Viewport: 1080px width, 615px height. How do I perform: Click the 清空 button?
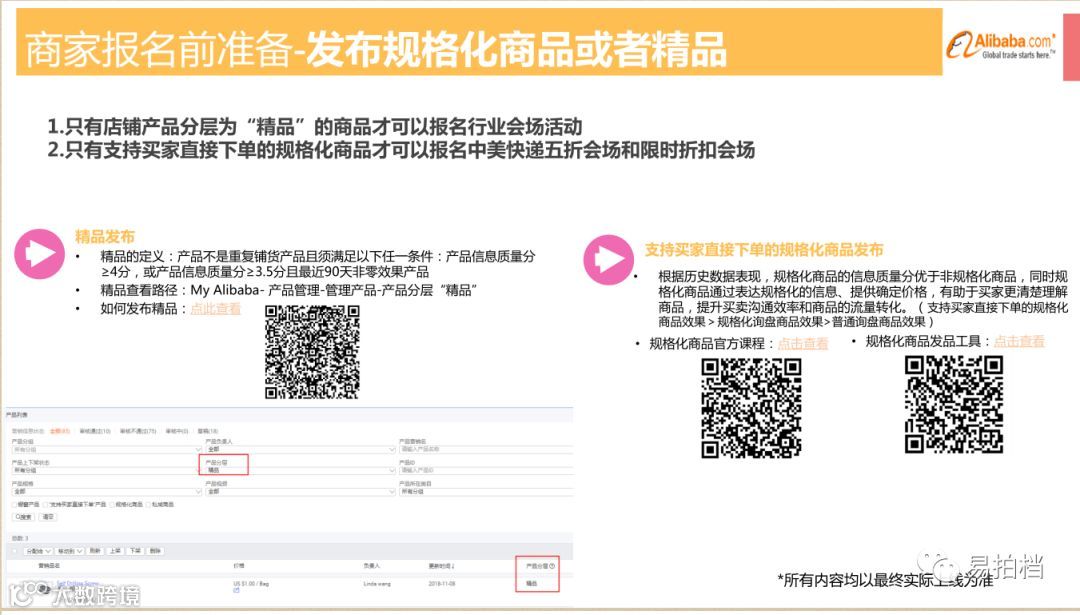tap(48, 517)
